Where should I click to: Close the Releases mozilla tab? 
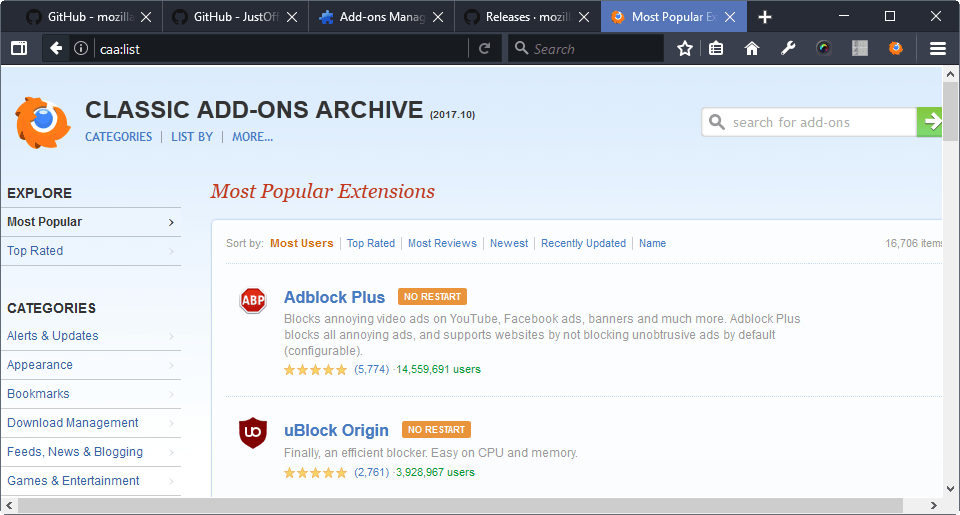[x=585, y=17]
